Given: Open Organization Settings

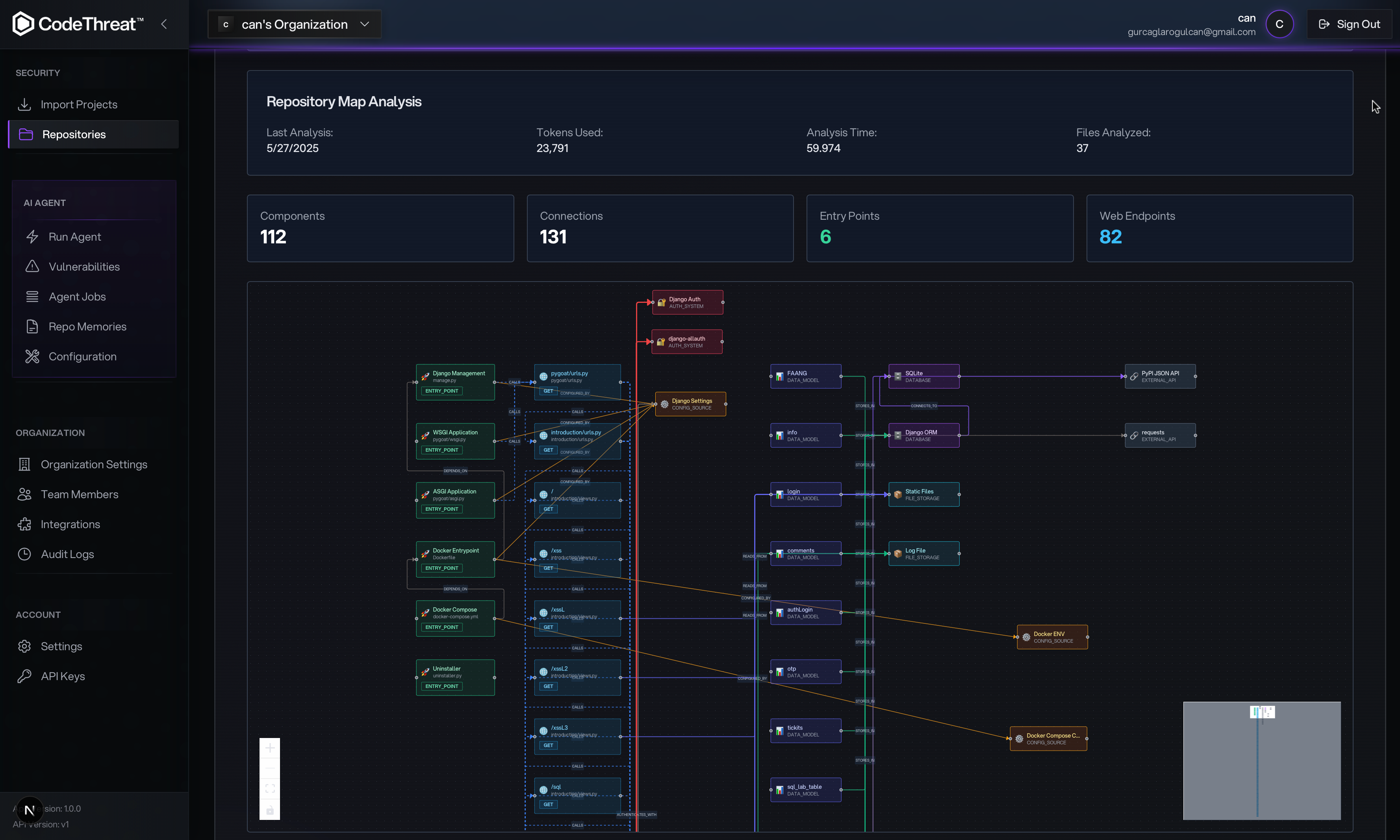Looking at the screenshot, I should point(93,464).
